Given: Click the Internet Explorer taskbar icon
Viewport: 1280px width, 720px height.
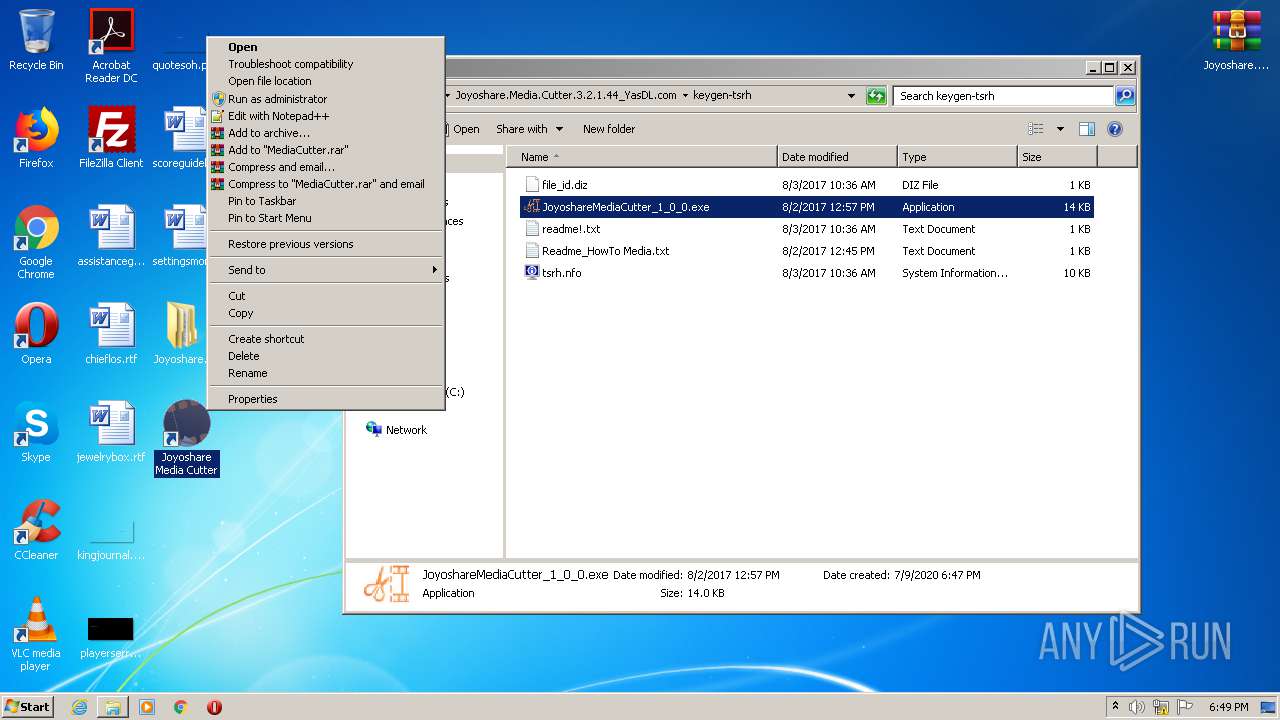Looking at the screenshot, I should pos(79,707).
